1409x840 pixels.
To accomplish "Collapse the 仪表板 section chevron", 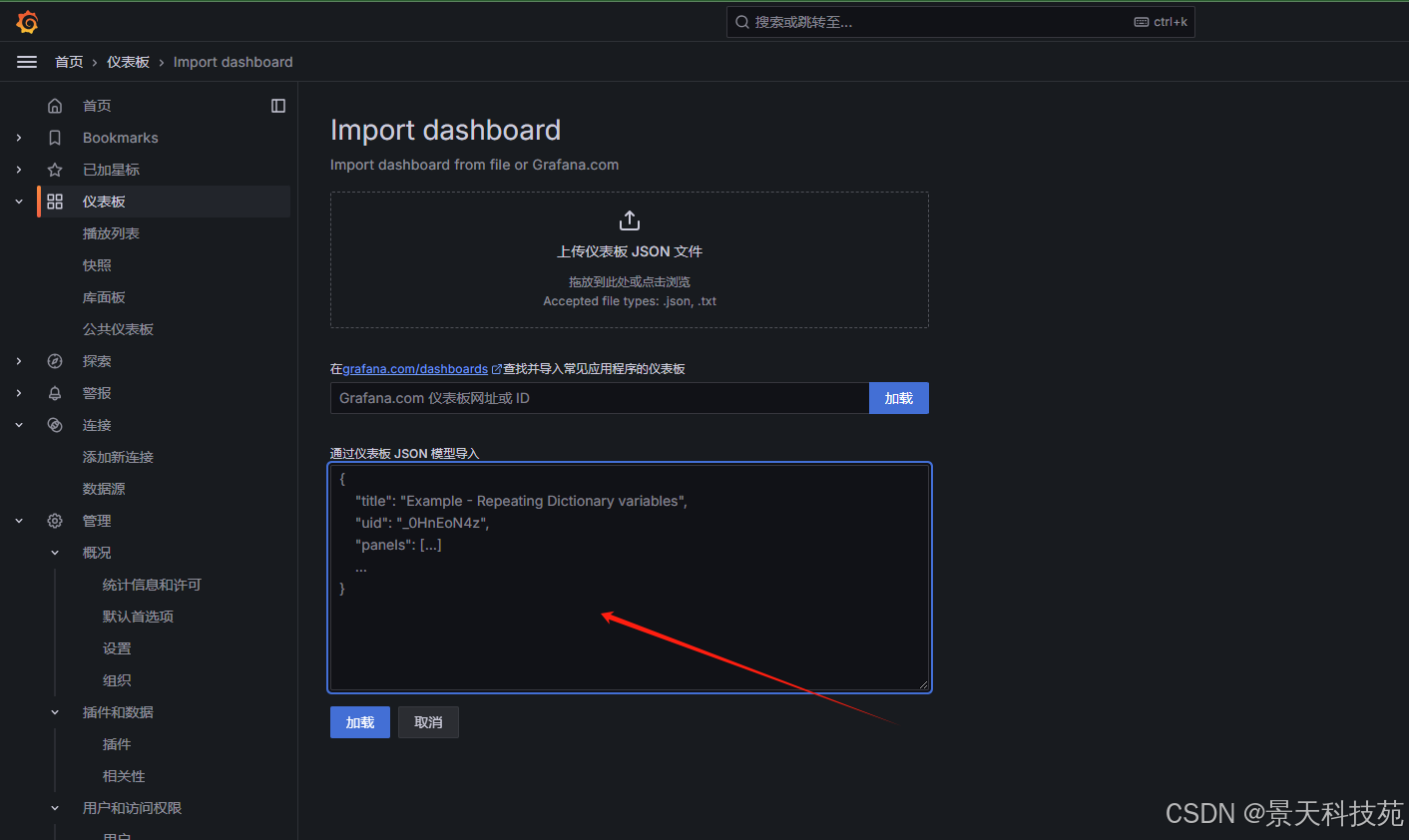I will click(x=19, y=202).
